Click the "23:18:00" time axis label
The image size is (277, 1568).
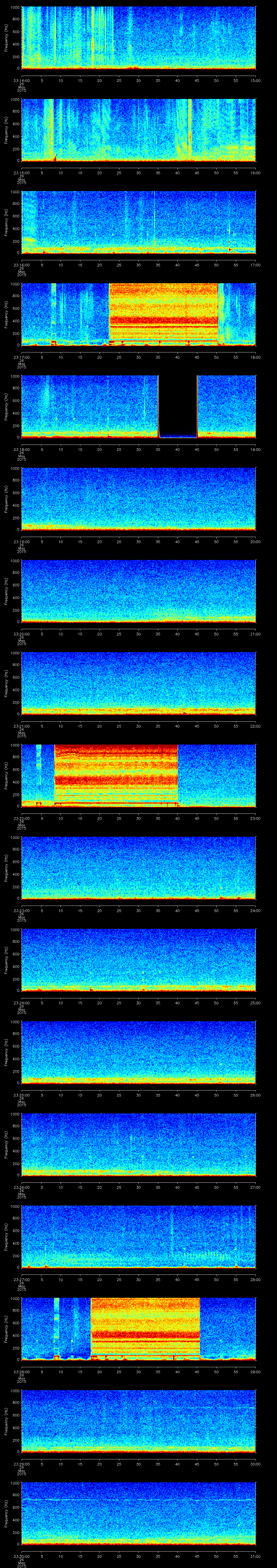click(21, 449)
